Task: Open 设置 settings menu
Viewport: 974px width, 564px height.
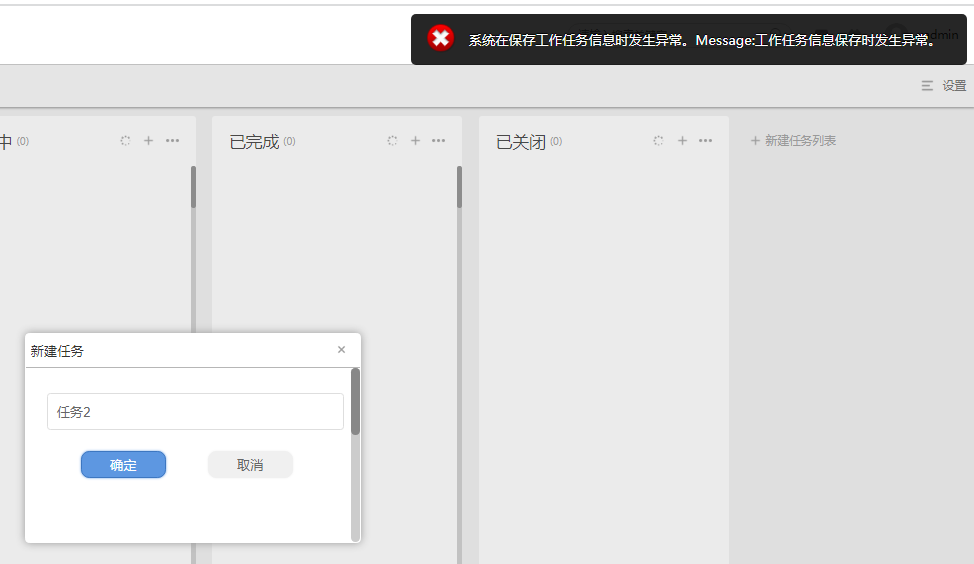Action: click(944, 86)
